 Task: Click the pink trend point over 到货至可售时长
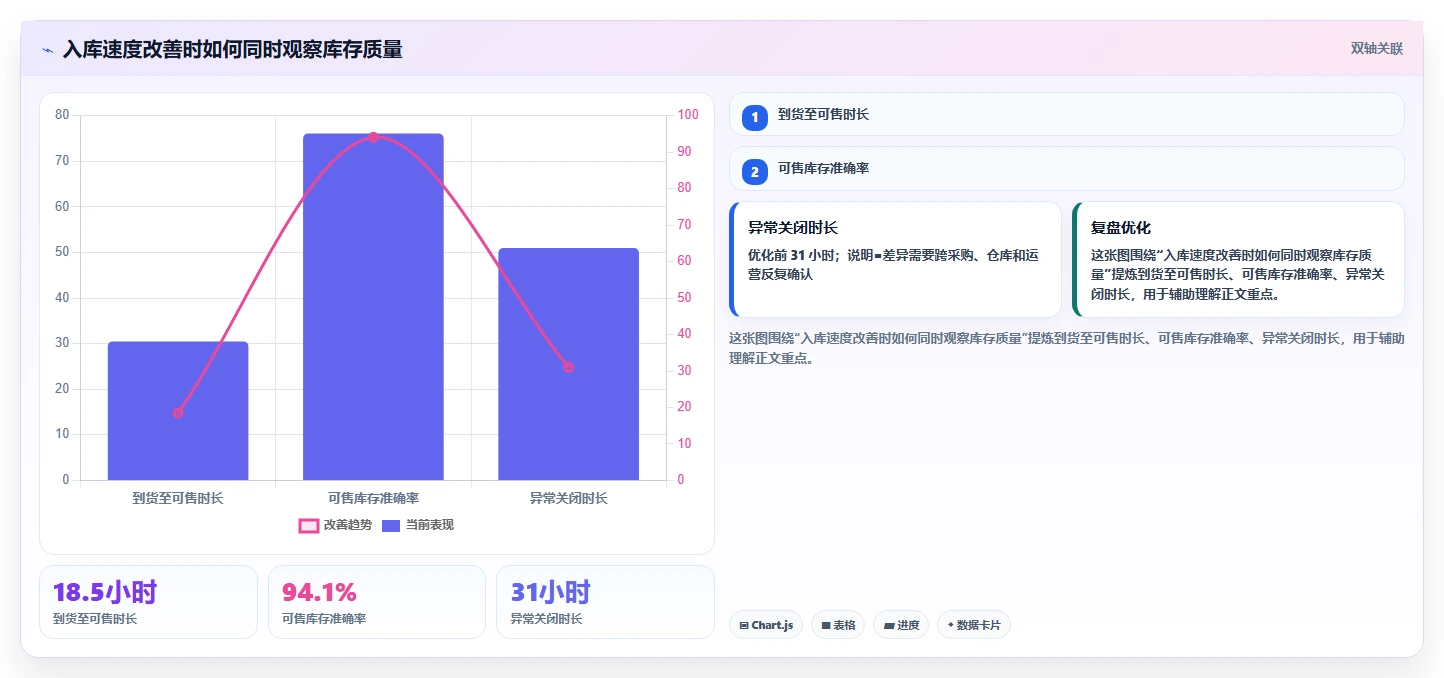178,412
